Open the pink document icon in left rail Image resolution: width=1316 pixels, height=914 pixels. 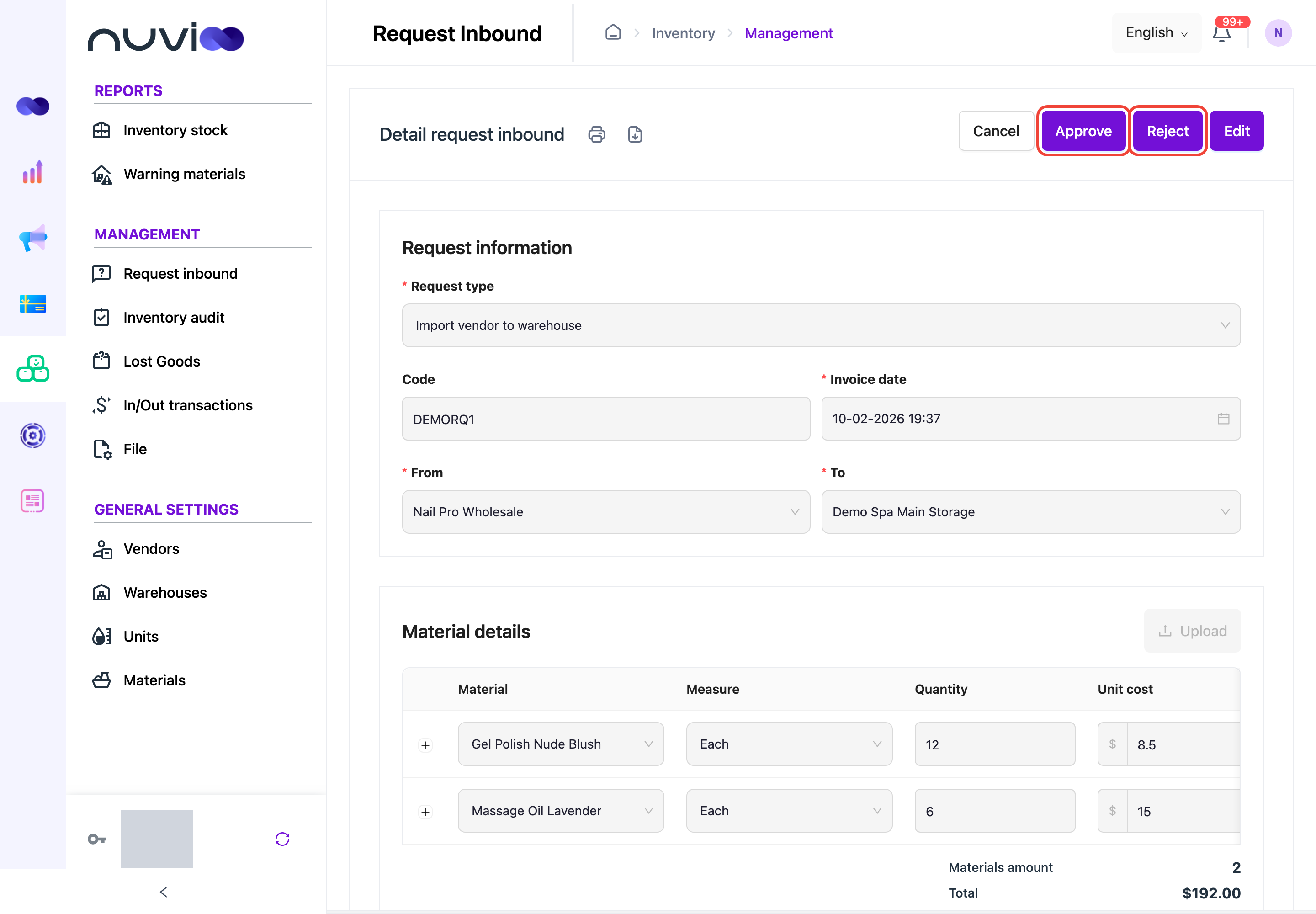click(x=32, y=501)
